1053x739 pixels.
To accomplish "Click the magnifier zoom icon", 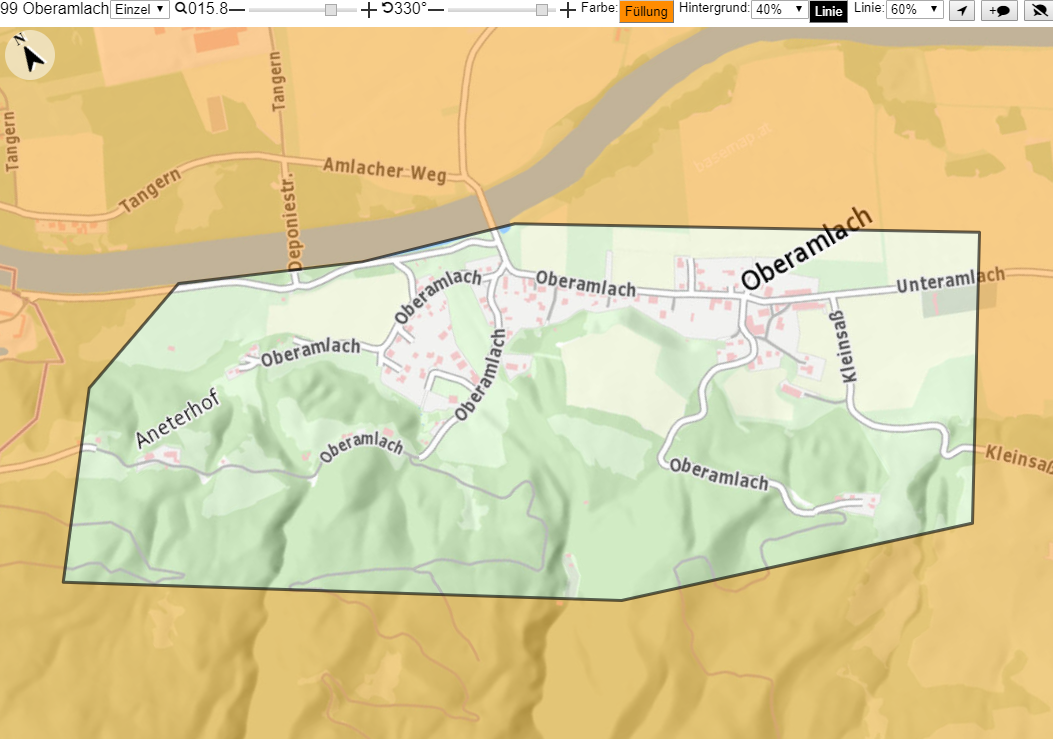I will pyautogui.click(x=181, y=9).
